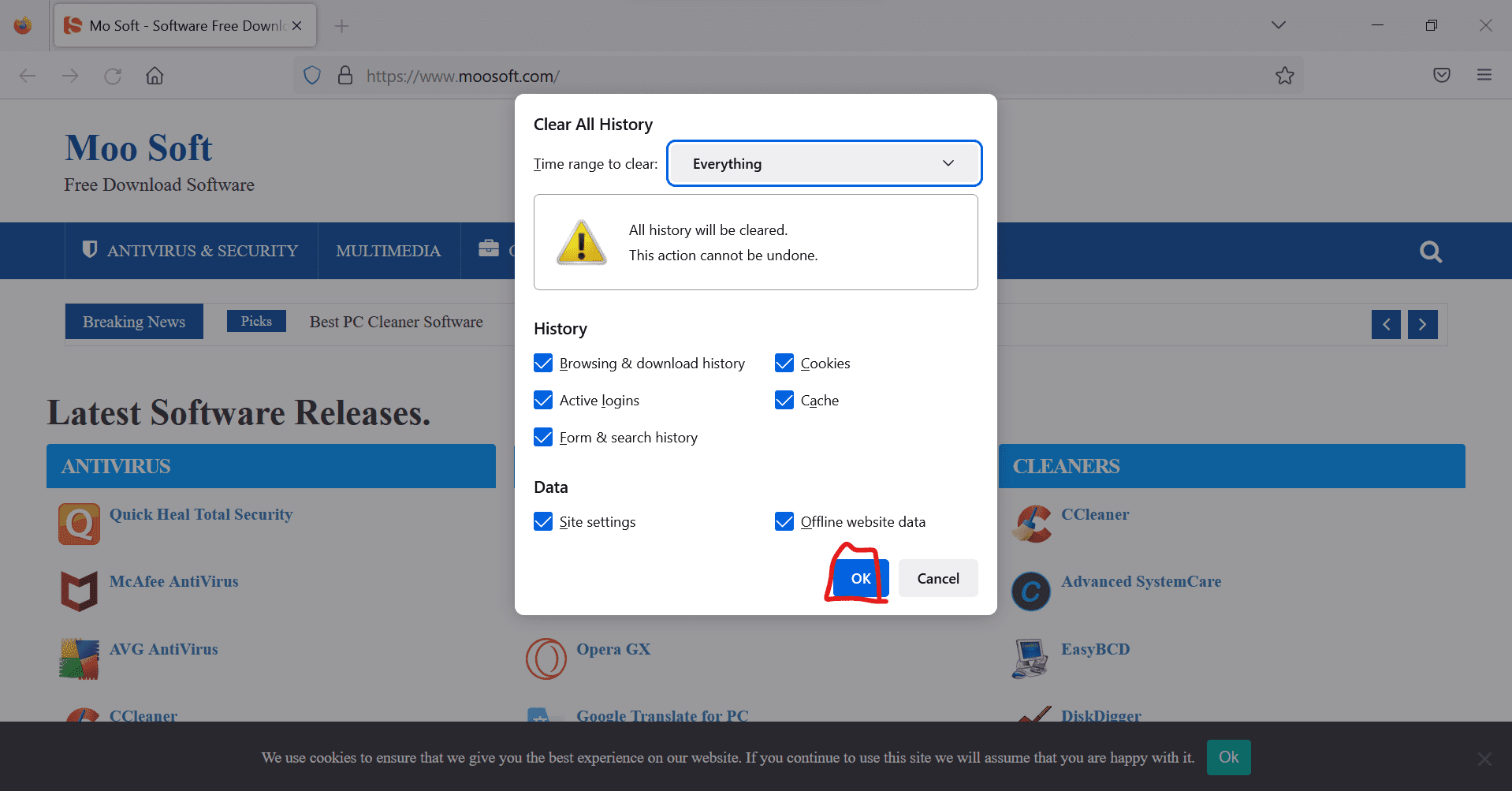Open CCleaner link in Cleaners column
Viewport: 1512px width, 791px height.
pos(1095,514)
